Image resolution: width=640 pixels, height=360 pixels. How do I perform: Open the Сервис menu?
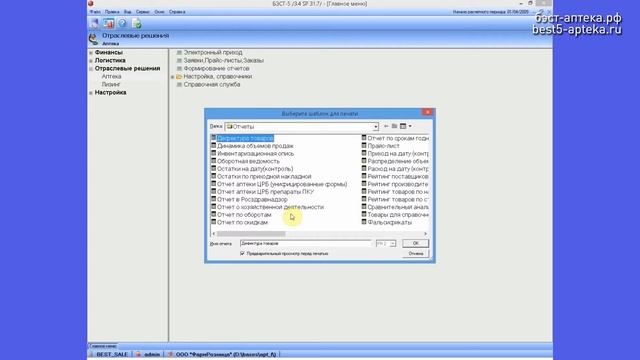click(x=142, y=12)
